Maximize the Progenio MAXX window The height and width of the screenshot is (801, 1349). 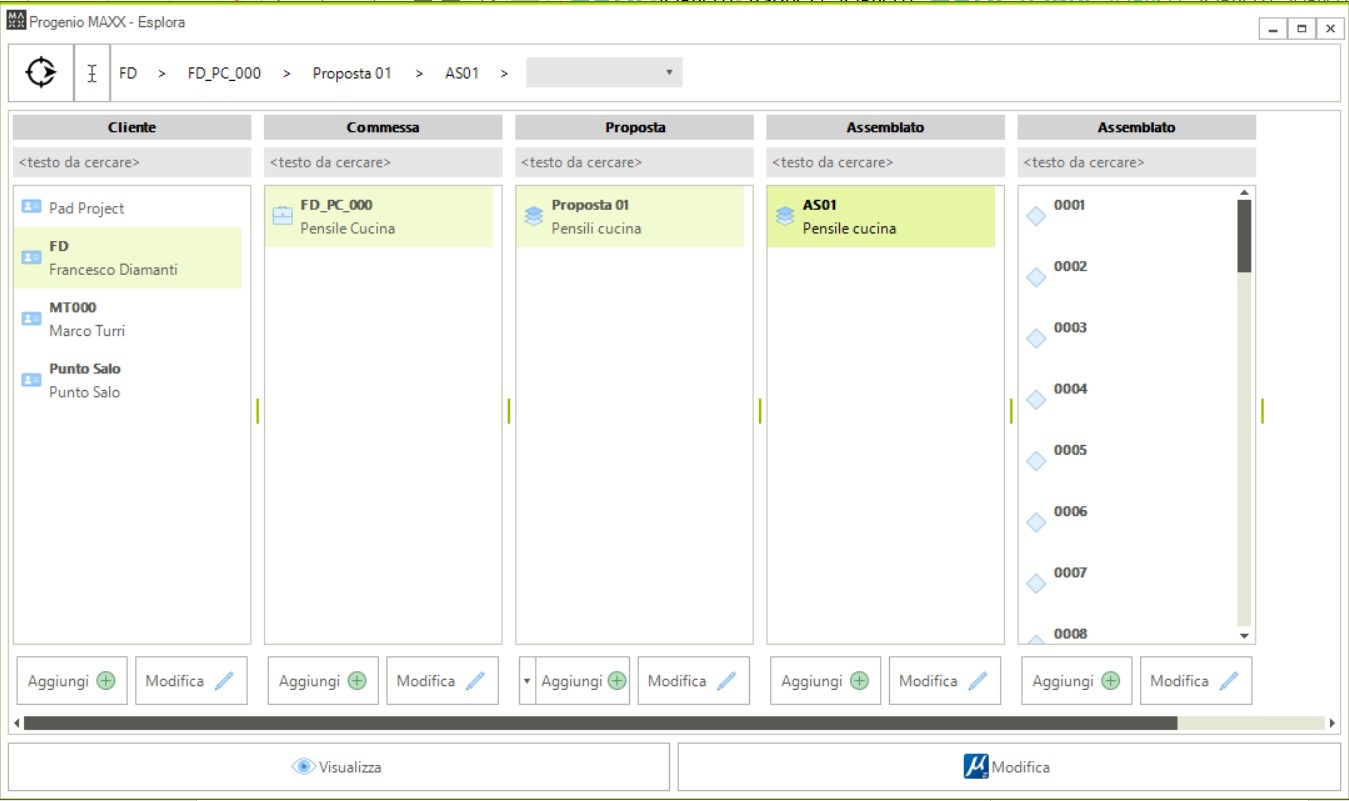(1301, 29)
